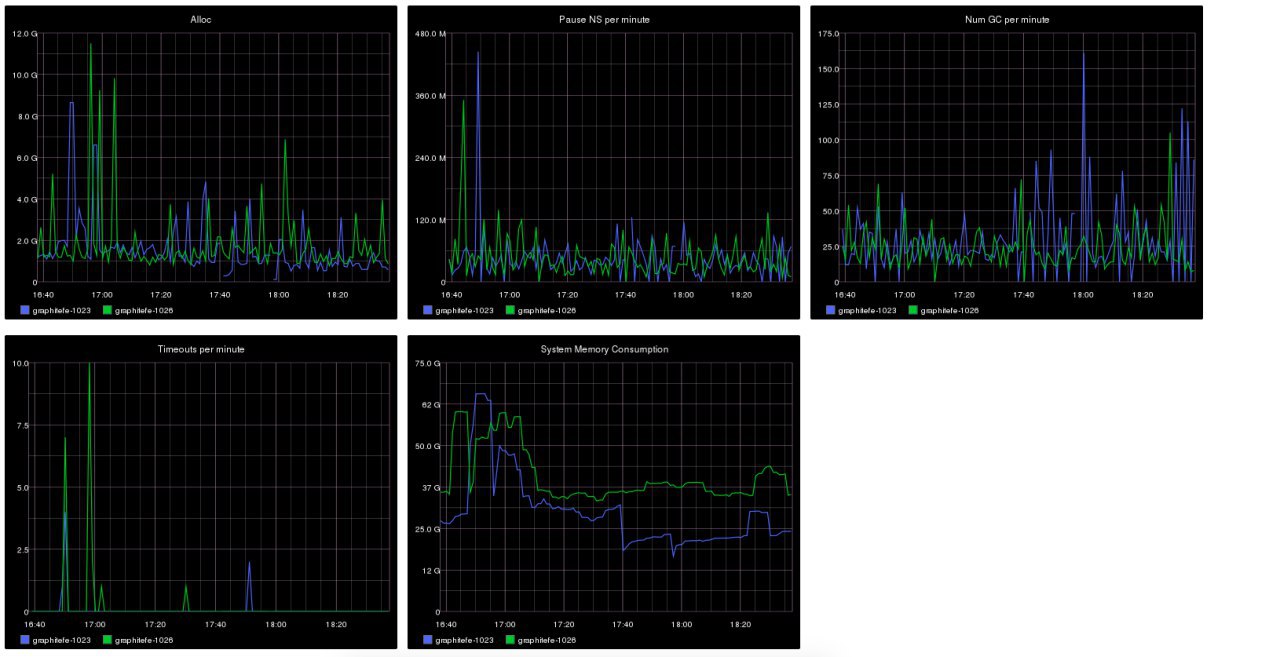Click green swatch in Pause NS legend
The width and height of the screenshot is (1280, 657).
click(x=510, y=311)
